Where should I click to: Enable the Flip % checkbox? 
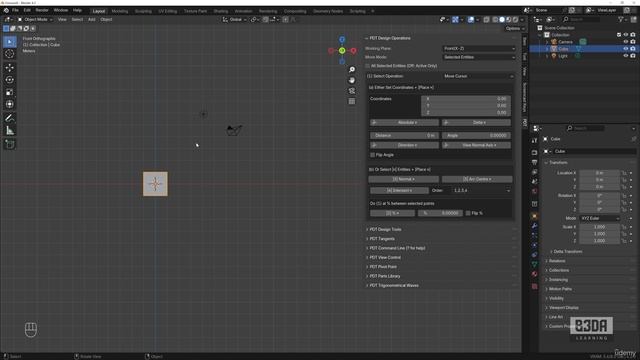pos(468,213)
